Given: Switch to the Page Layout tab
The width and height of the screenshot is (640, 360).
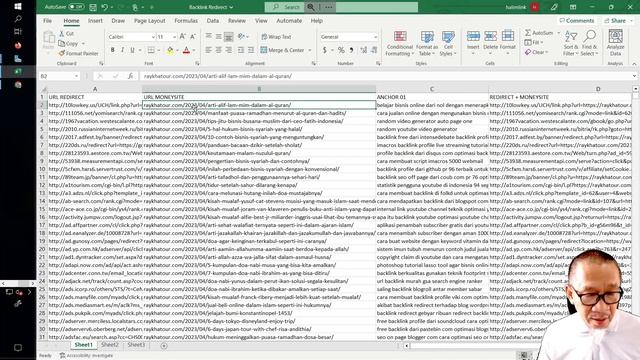Looking at the screenshot, I should pos(149,20).
